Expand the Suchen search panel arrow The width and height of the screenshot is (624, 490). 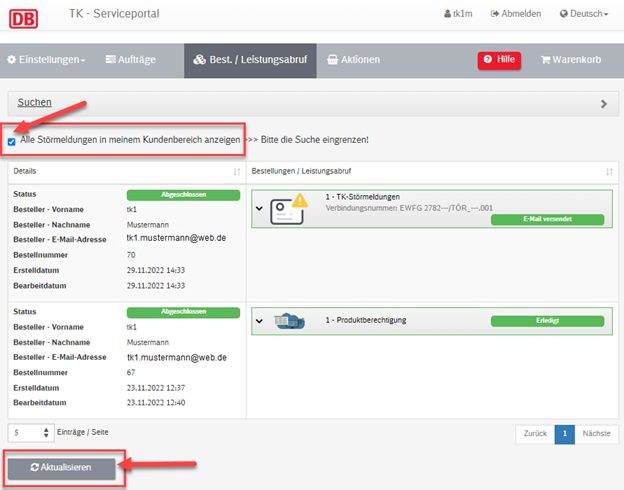pos(603,103)
